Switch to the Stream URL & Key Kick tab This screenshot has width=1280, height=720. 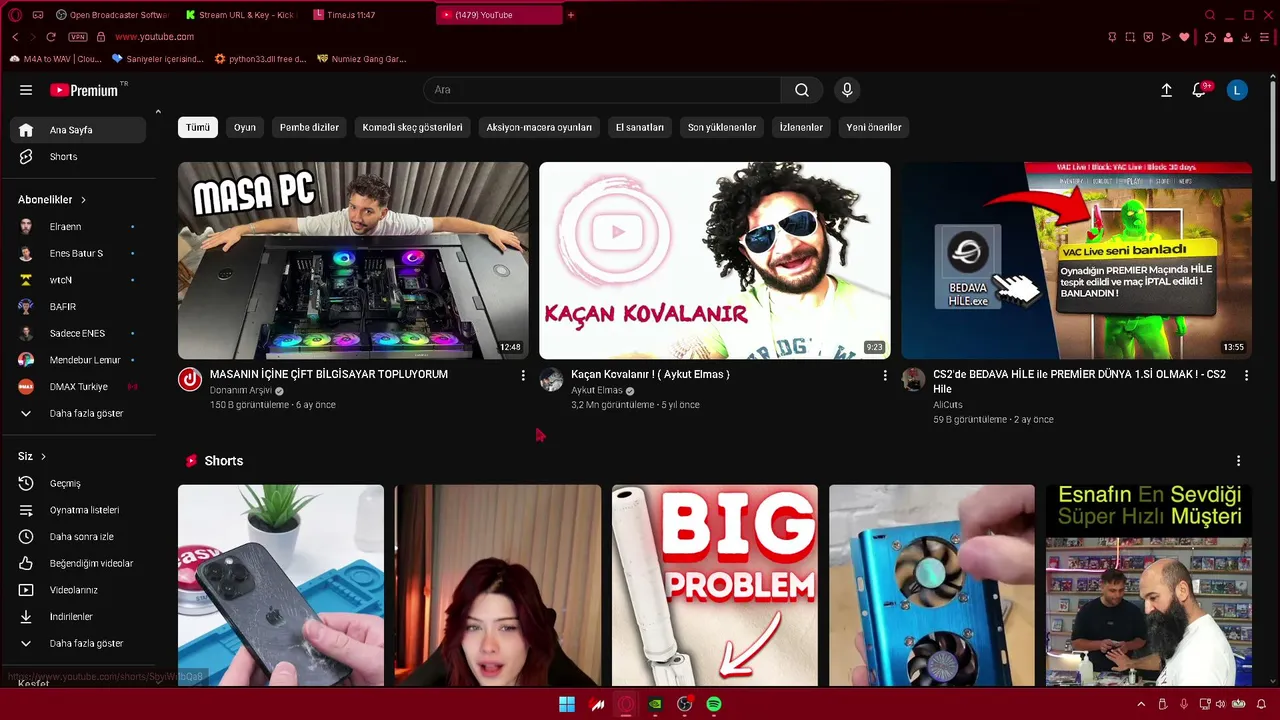pos(240,15)
